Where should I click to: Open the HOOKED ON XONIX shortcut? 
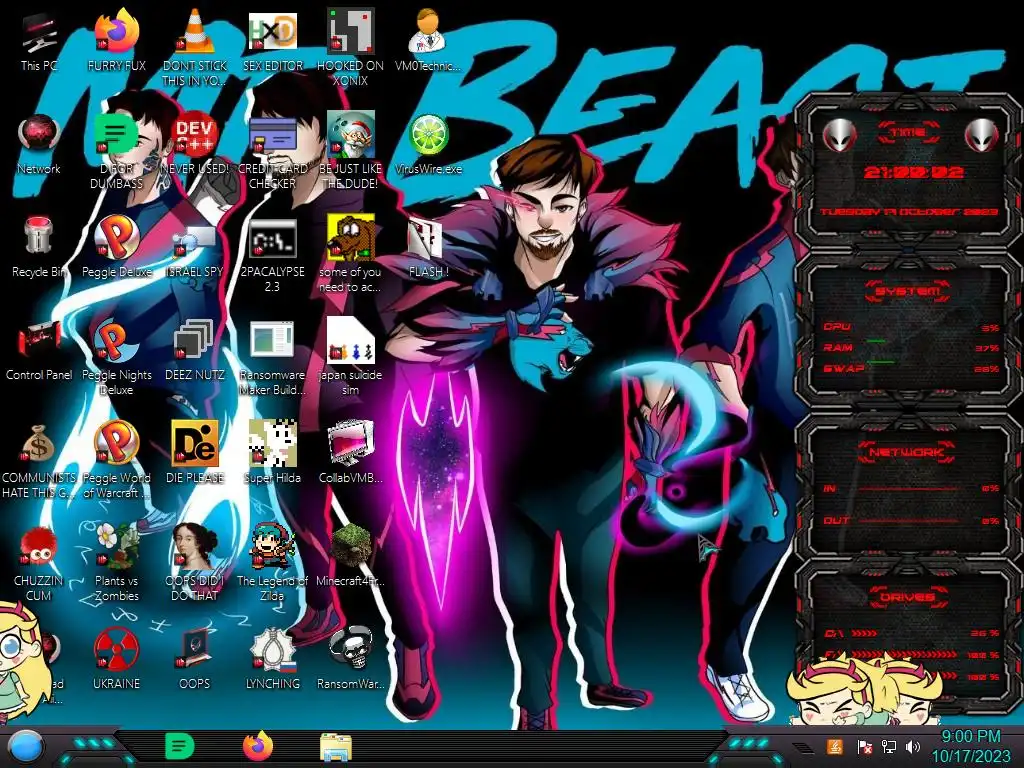pos(350,47)
